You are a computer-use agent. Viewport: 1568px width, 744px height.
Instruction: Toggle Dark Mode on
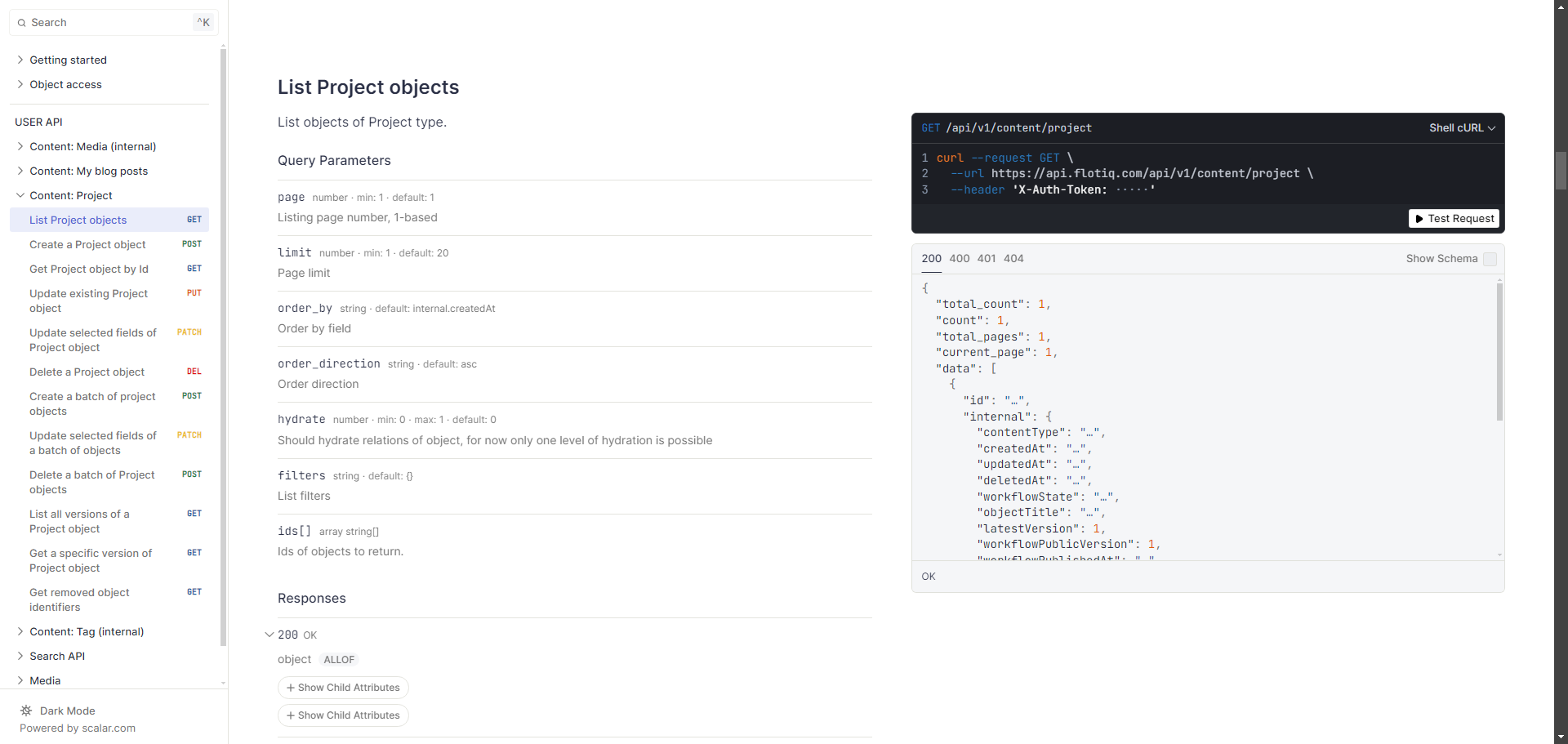(67, 711)
